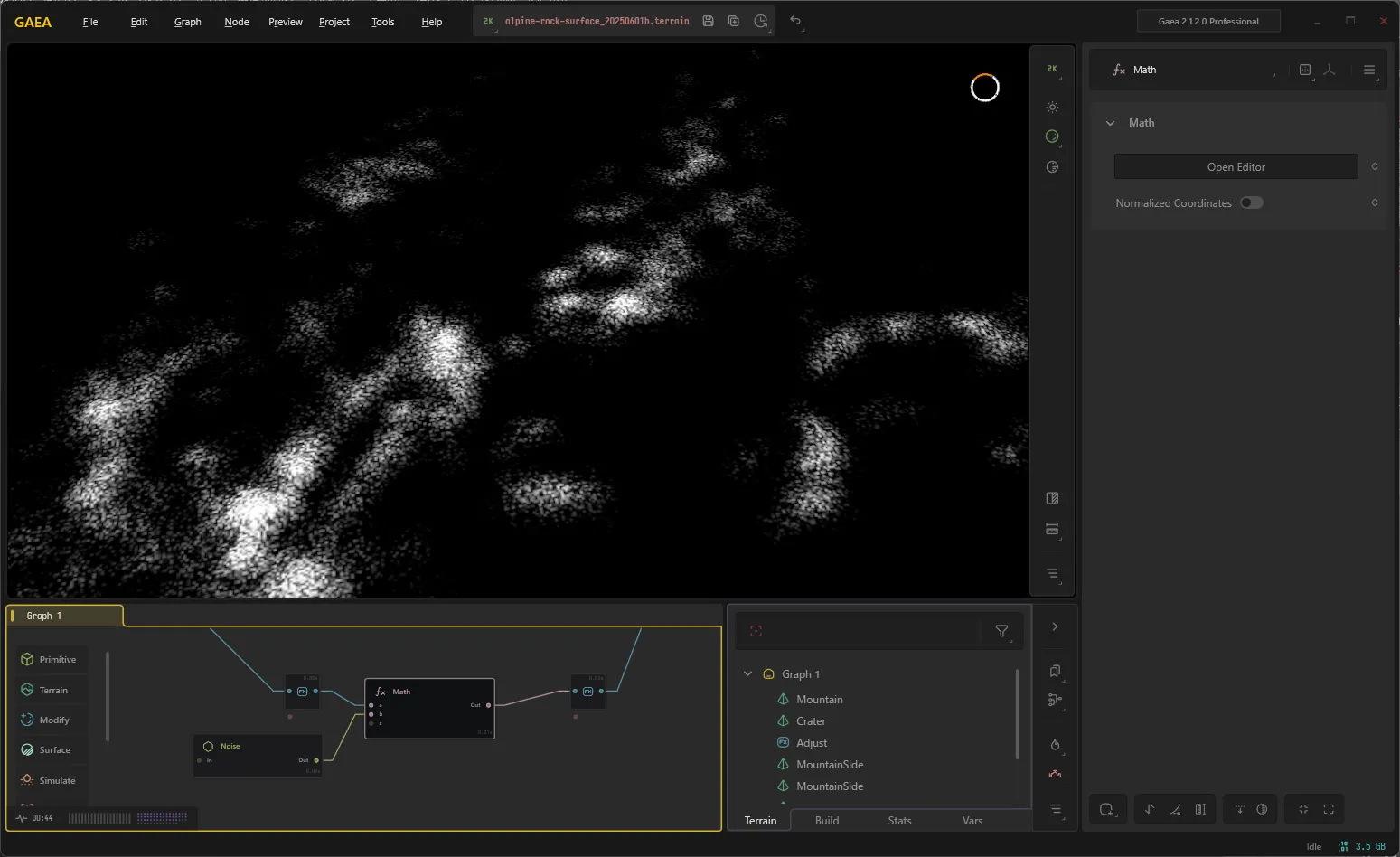Image resolution: width=1400 pixels, height=857 pixels.
Task: Open viewport lighting sun icon
Action: click(1052, 107)
